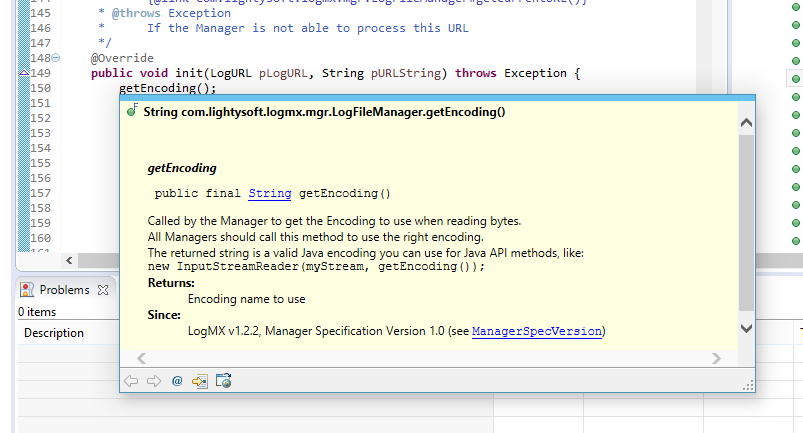Follow the ManagerSpecVersion link

pyautogui.click(x=537, y=331)
